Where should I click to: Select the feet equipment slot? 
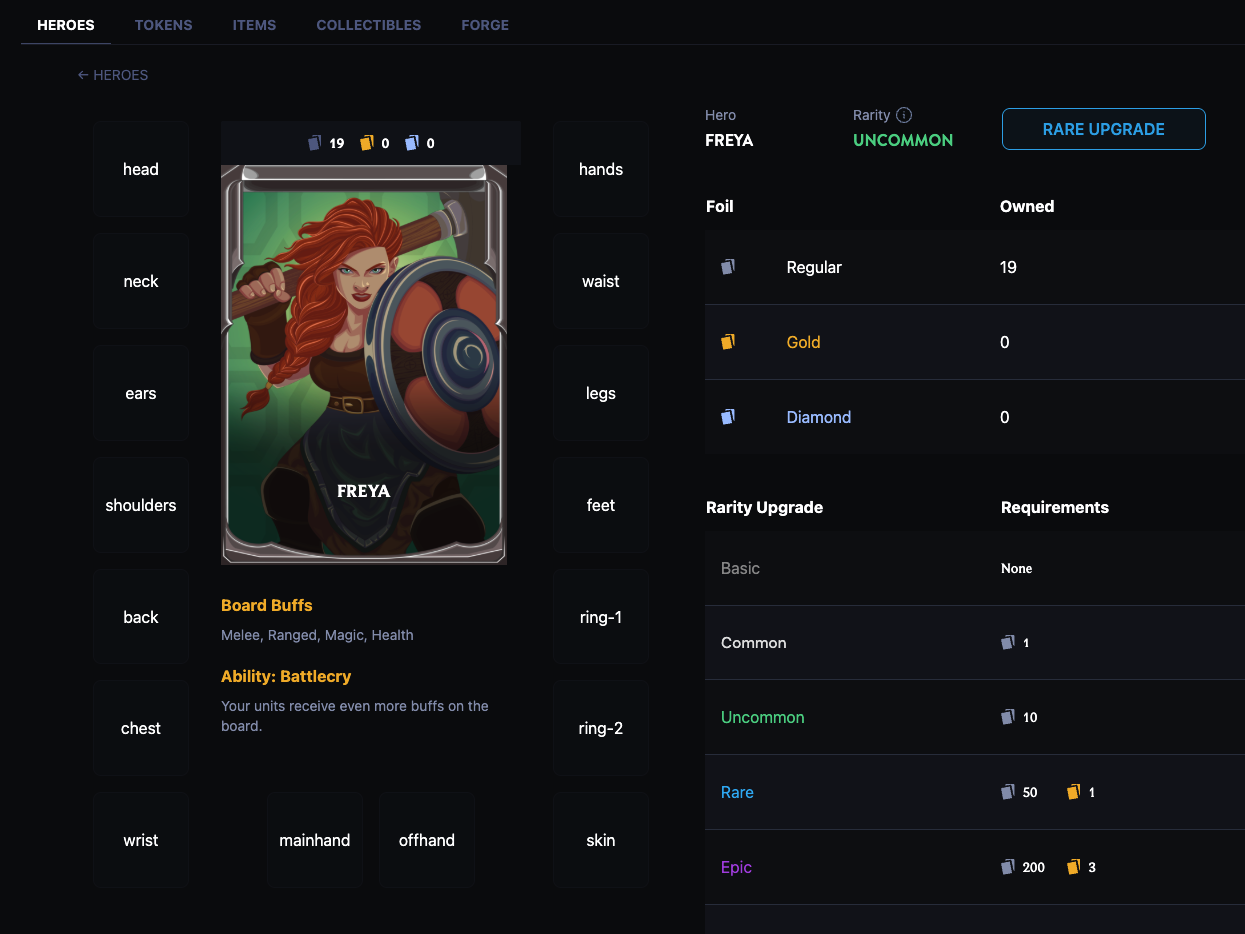point(601,505)
